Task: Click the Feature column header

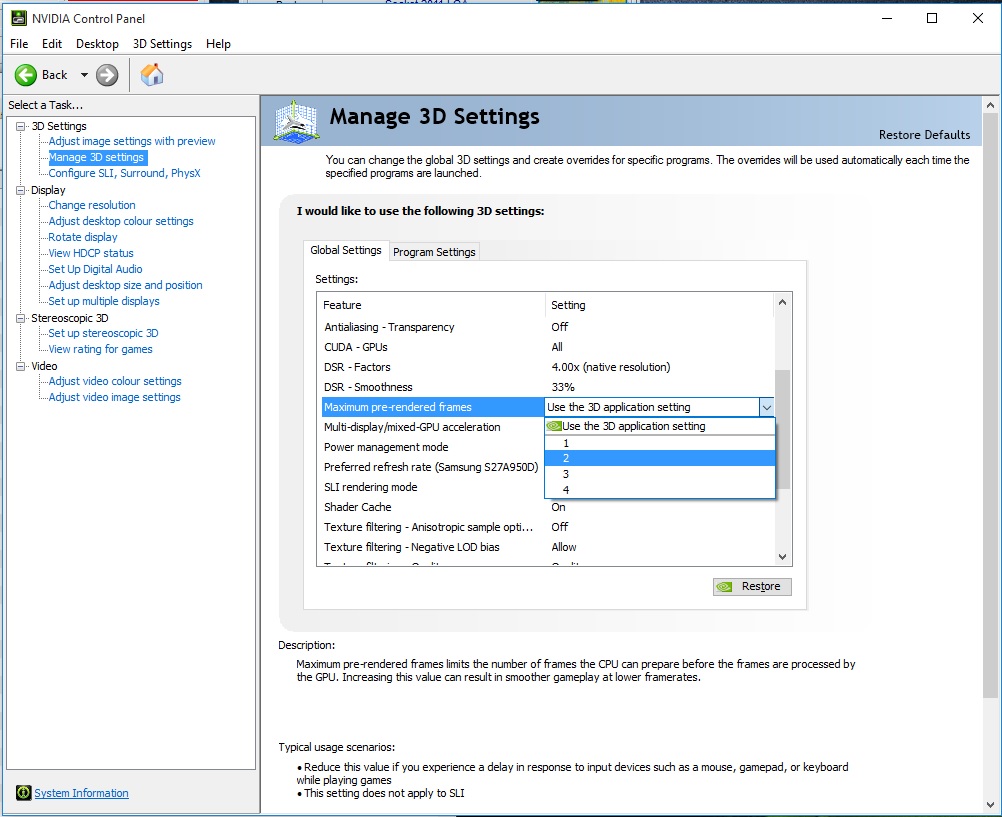Action: pyautogui.click(x=431, y=305)
